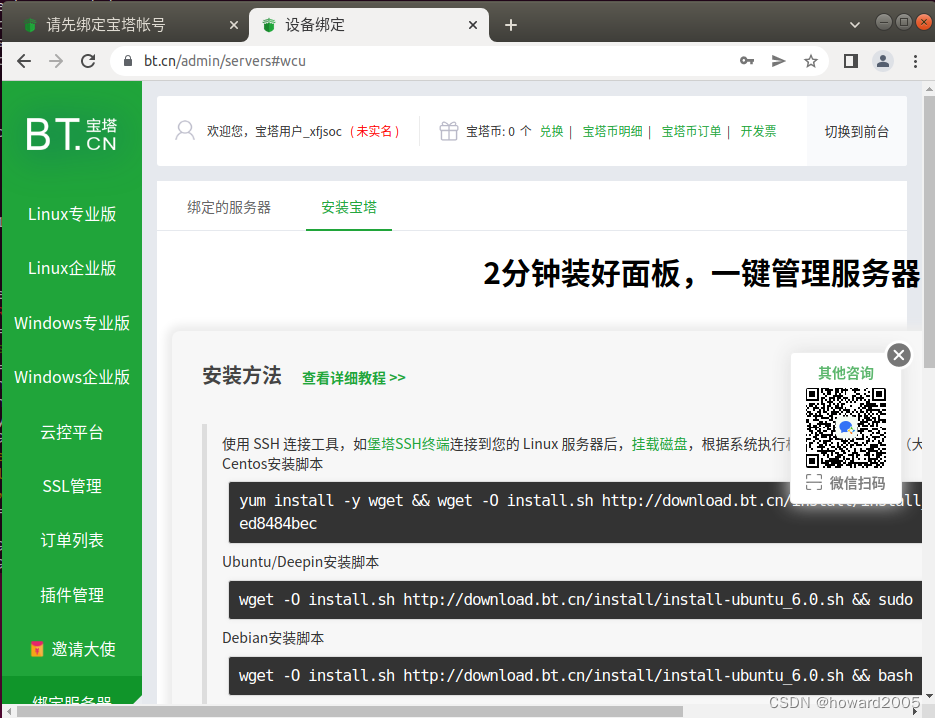Image resolution: width=935 pixels, height=718 pixels.
Task: Reload the page with the refresh icon
Action: pos(88,61)
